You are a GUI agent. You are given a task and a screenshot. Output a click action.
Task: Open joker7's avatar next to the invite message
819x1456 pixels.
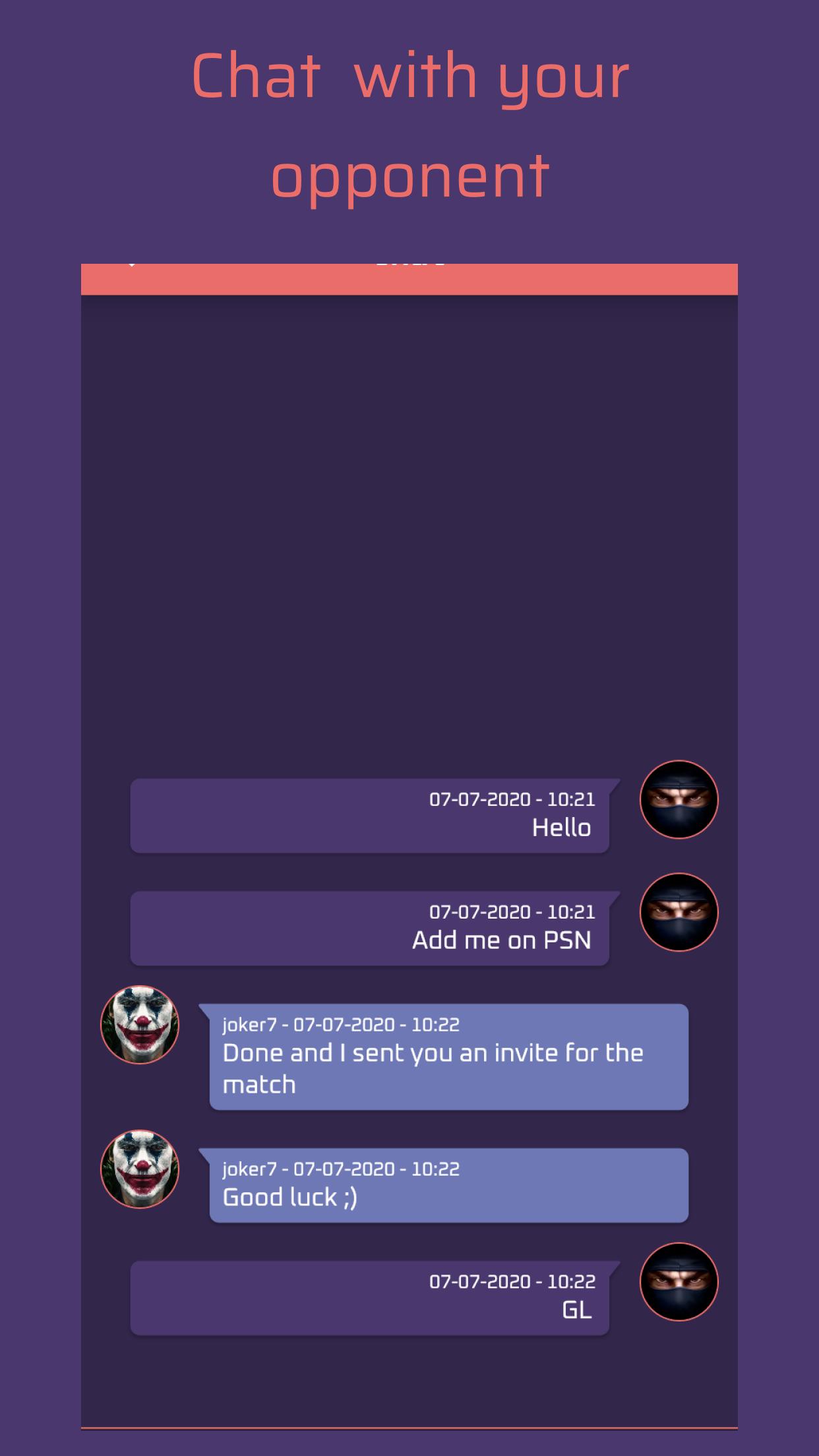click(140, 1025)
